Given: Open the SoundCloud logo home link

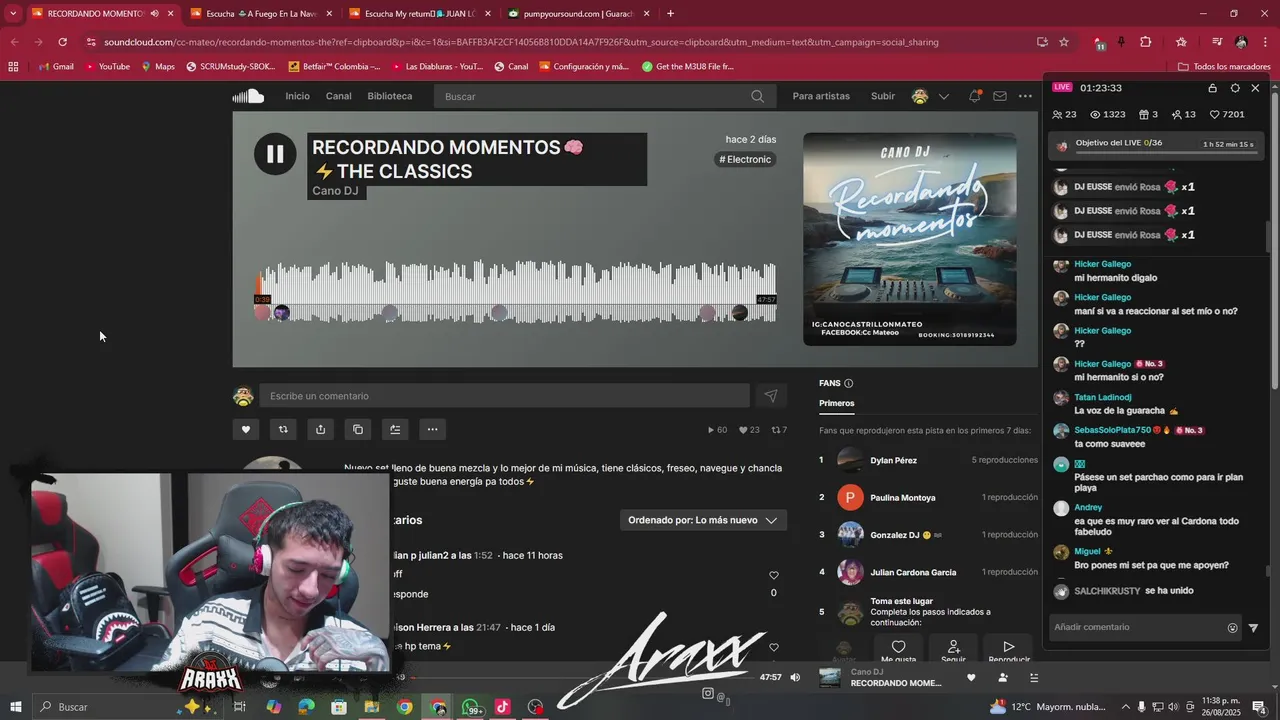Looking at the screenshot, I should 248,96.
